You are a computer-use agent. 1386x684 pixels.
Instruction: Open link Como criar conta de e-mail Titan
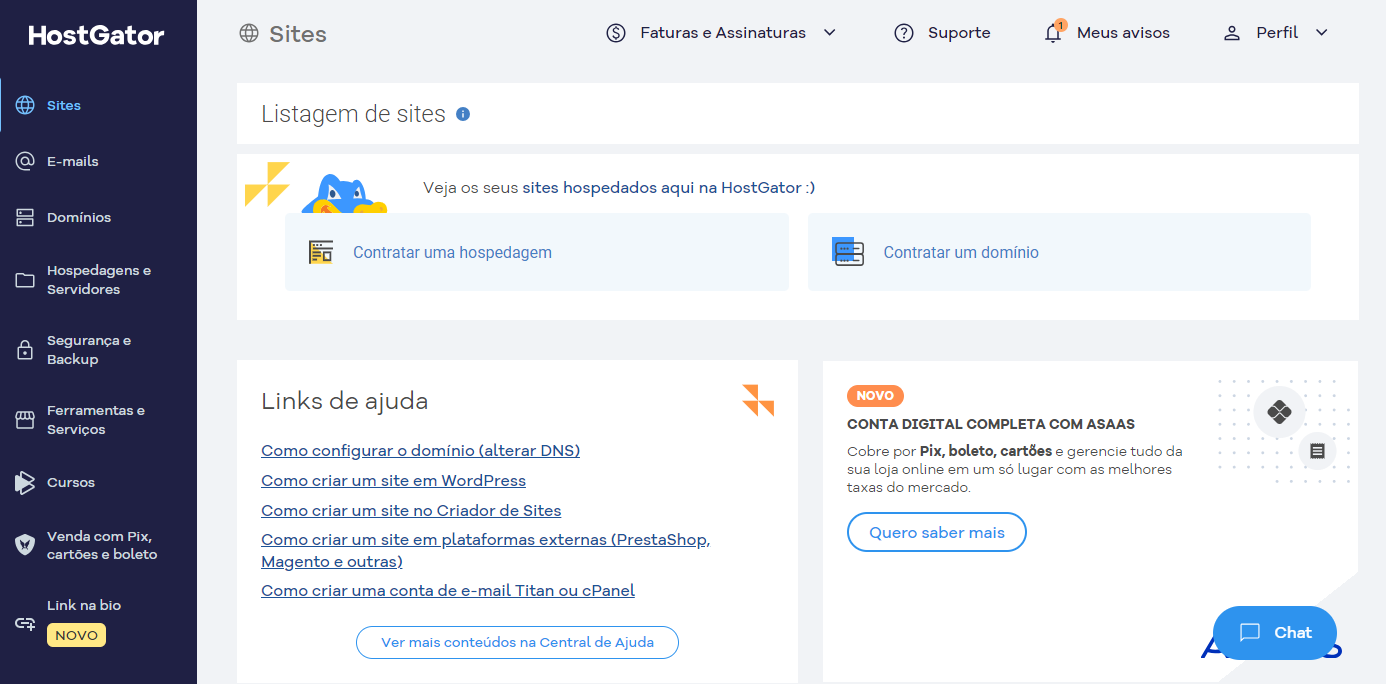click(448, 591)
